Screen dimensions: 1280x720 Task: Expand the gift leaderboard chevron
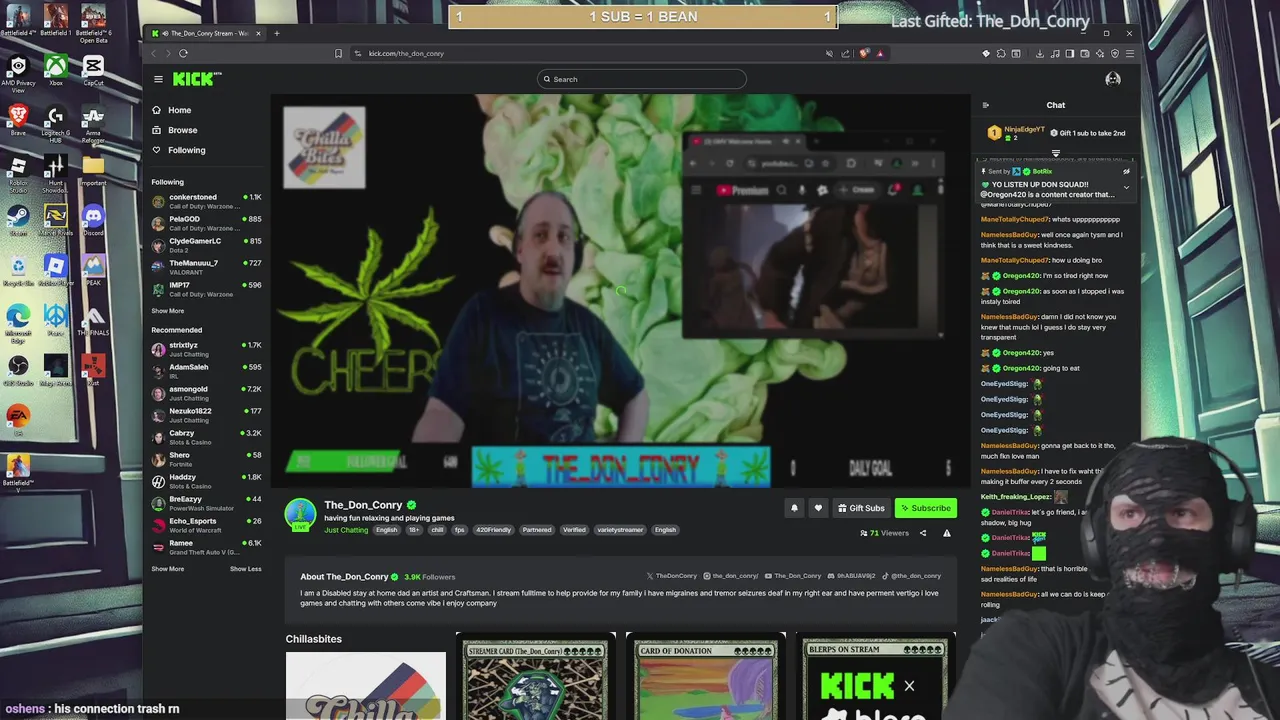pos(1056,153)
